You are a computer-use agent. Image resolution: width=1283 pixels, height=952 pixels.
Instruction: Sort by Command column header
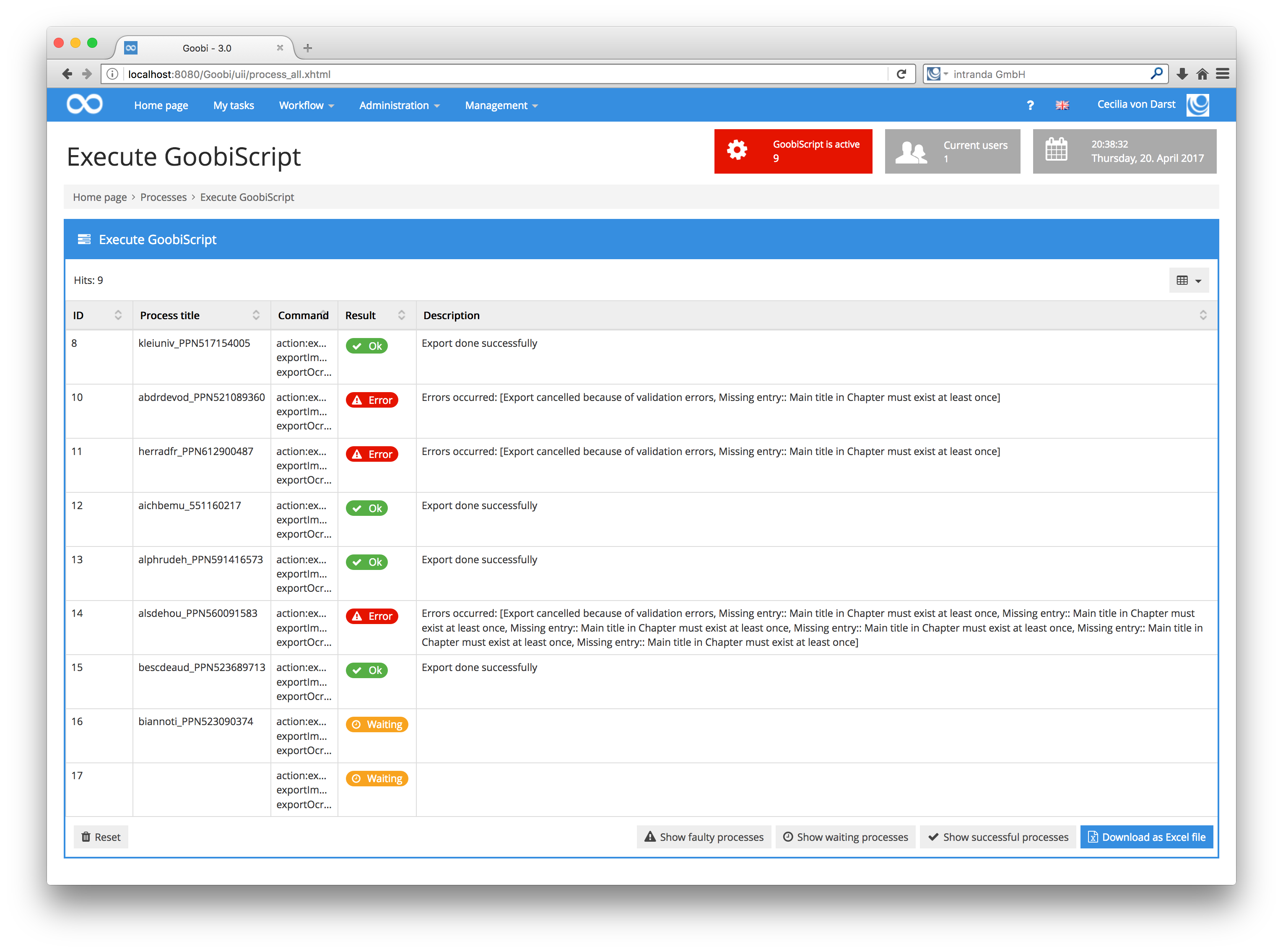pos(303,315)
